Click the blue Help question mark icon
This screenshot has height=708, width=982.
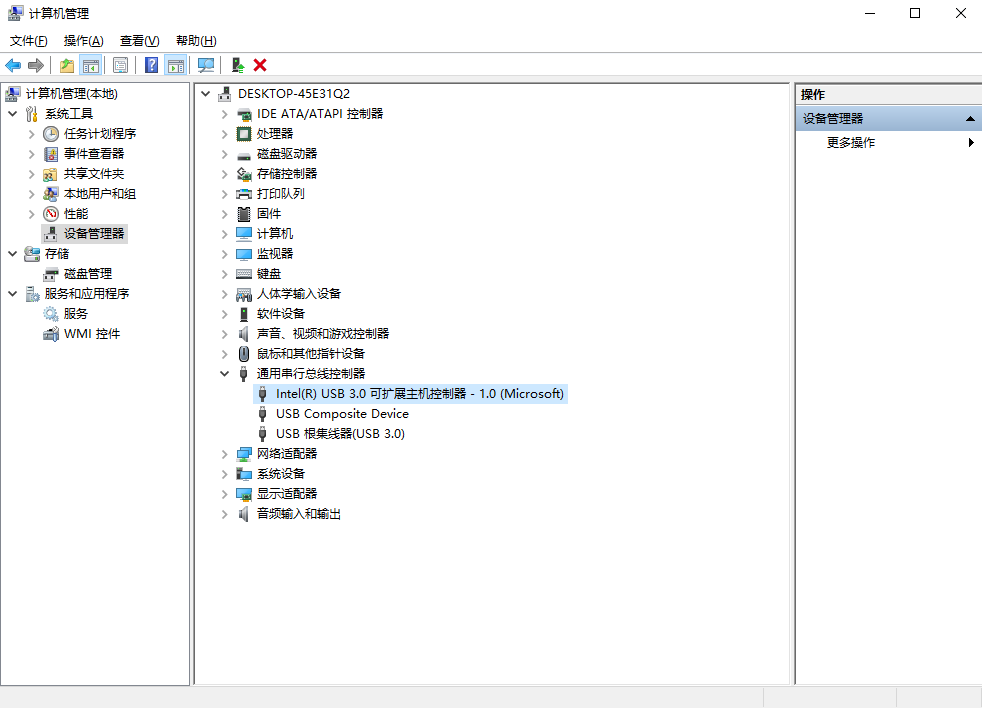tap(151, 65)
